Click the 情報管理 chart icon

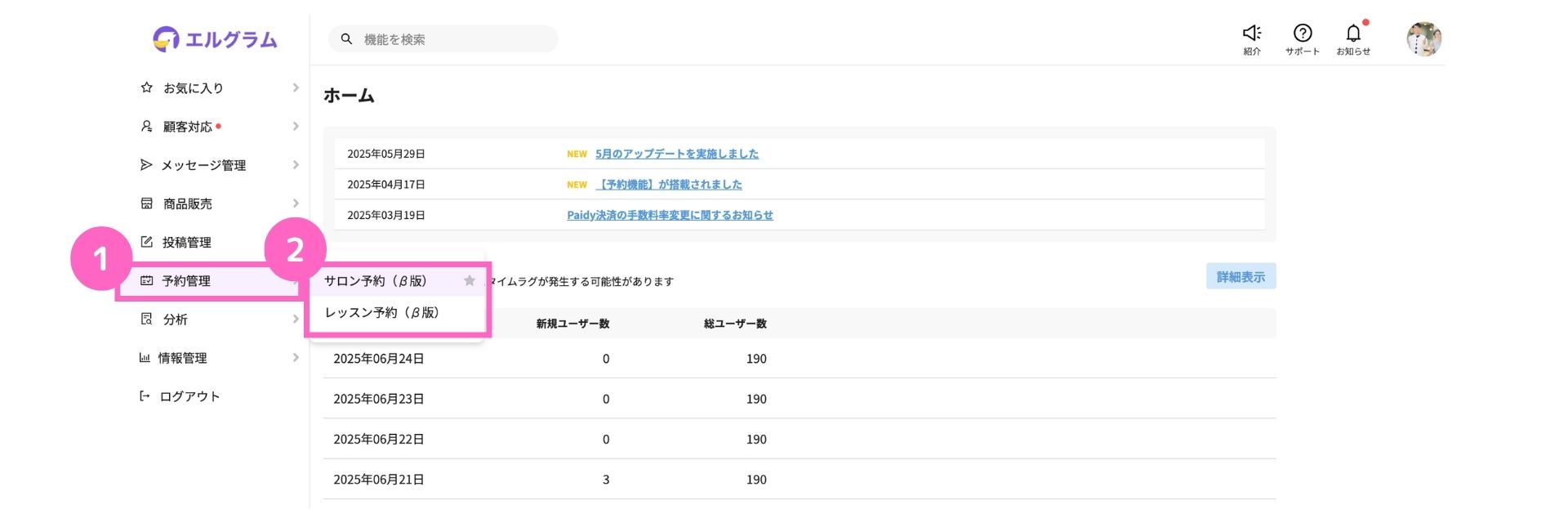click(145, 357)
